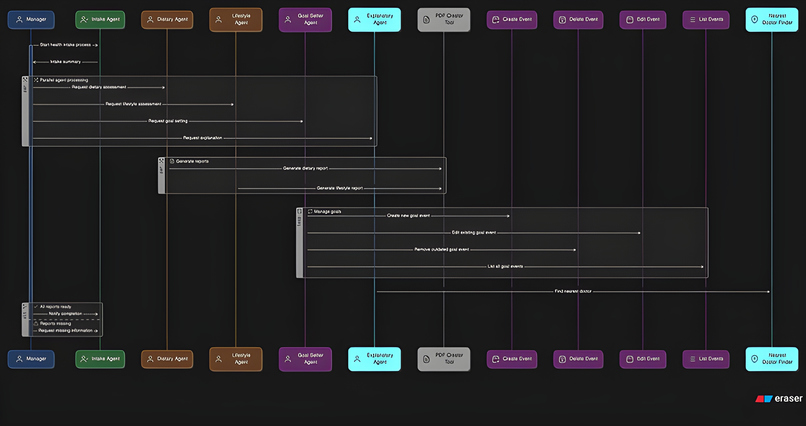Click the document icon in the top PDF Creator Tool node
This screenshot has width=806, height=426.
[x=427, y=20]
